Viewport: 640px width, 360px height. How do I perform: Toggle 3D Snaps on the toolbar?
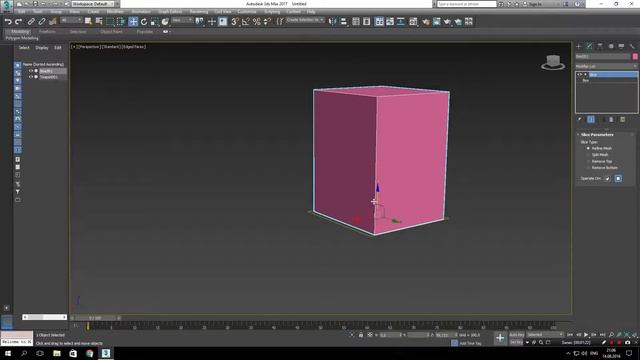235,22
